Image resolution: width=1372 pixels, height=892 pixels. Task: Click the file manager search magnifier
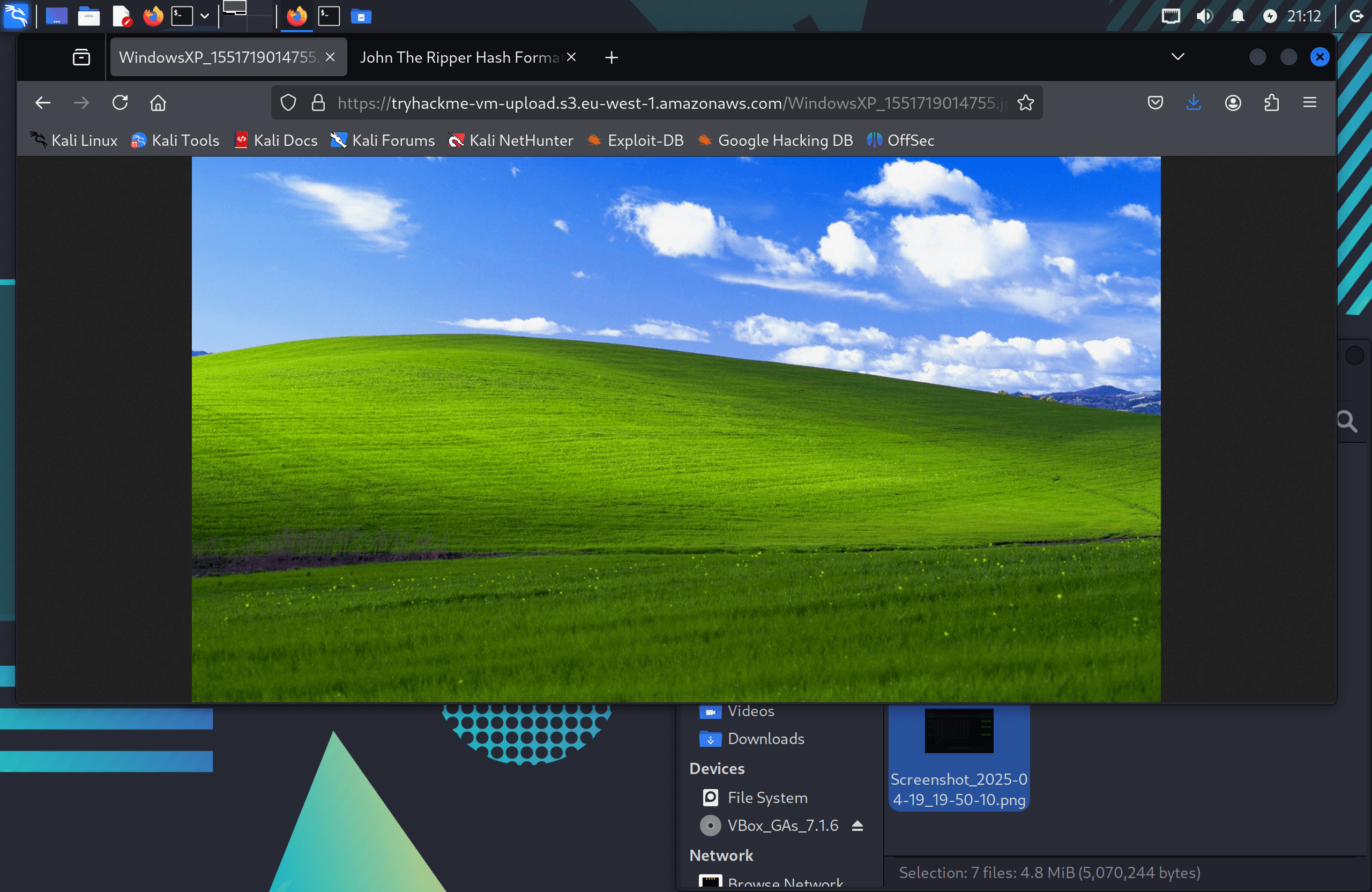point(1347,421)
